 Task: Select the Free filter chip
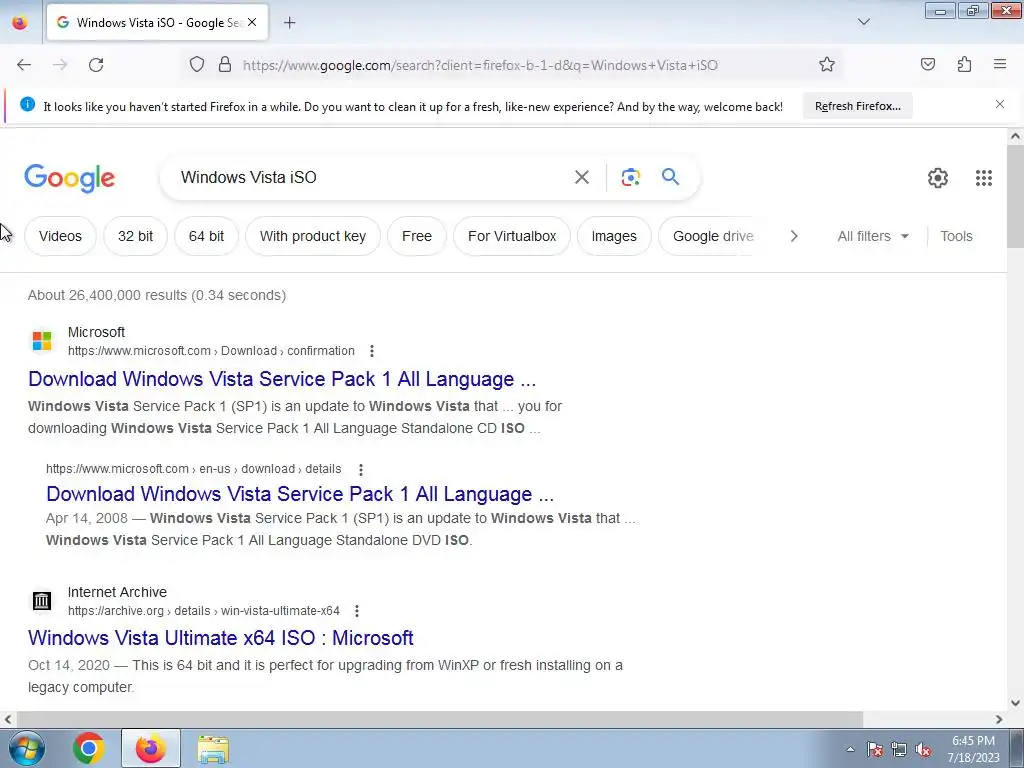click(x=417, y=236)
